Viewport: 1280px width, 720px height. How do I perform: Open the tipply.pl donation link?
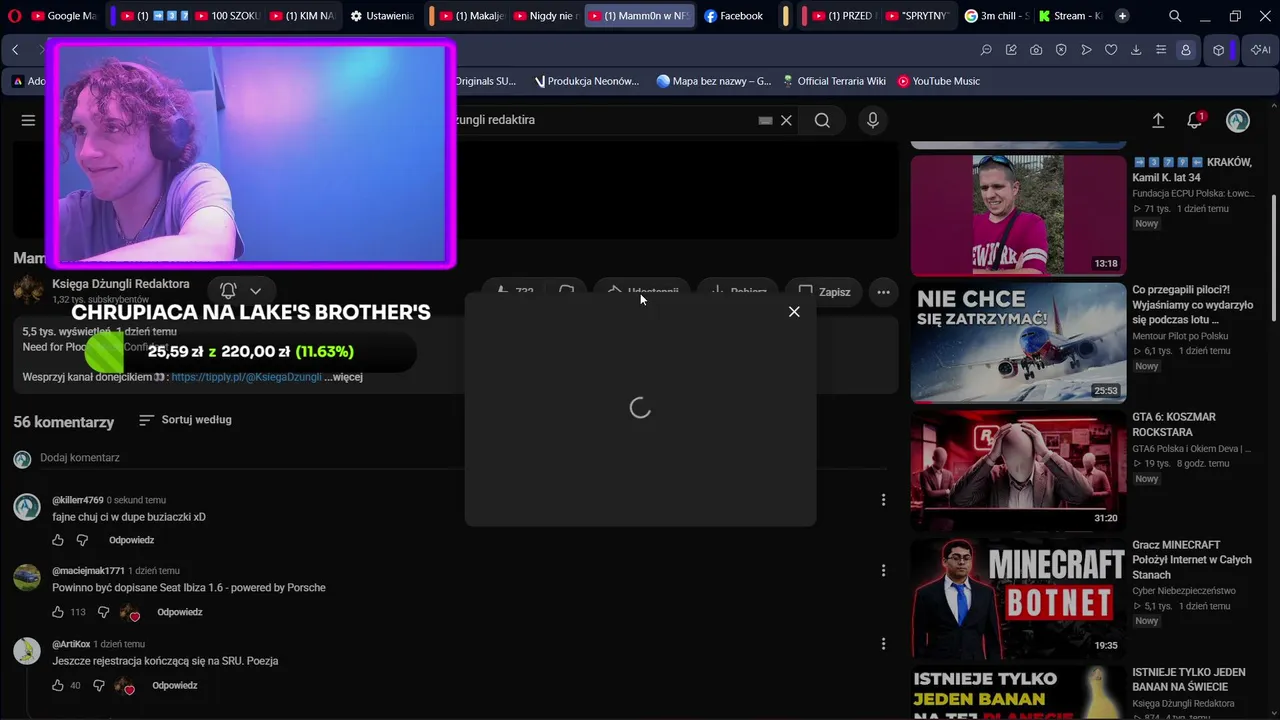(x=246, y=377)
